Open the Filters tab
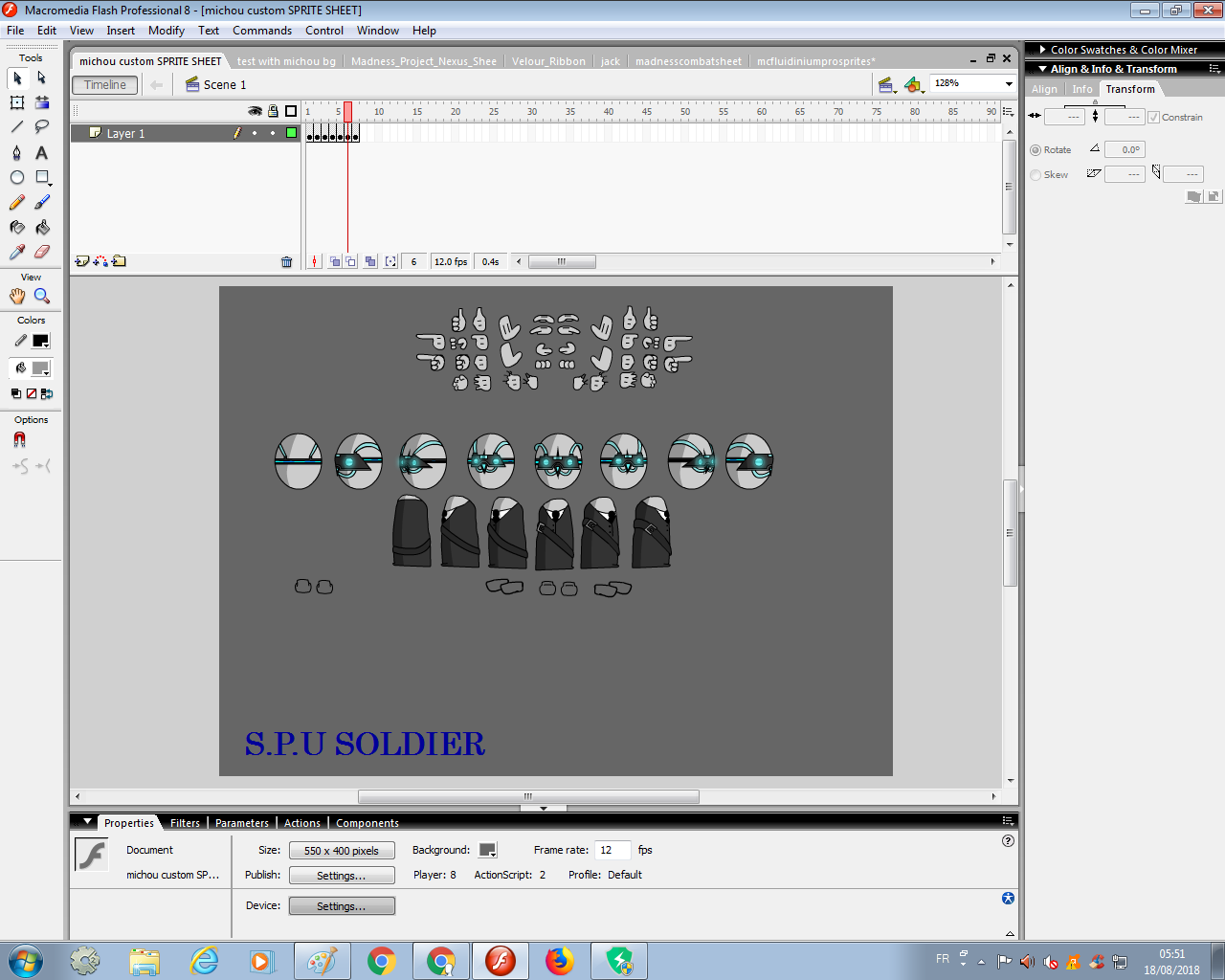The image size is (1225, 980). tap(185, 823)
